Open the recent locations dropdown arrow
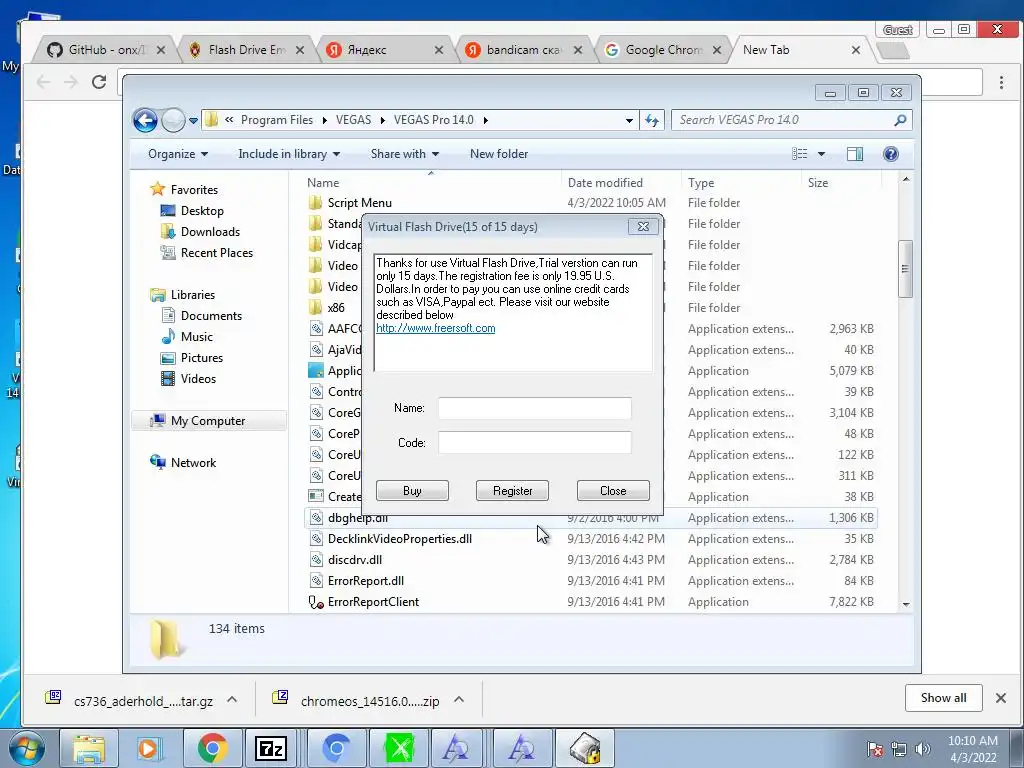Viewport: 1024px width, 768px height. click(193, 121)
